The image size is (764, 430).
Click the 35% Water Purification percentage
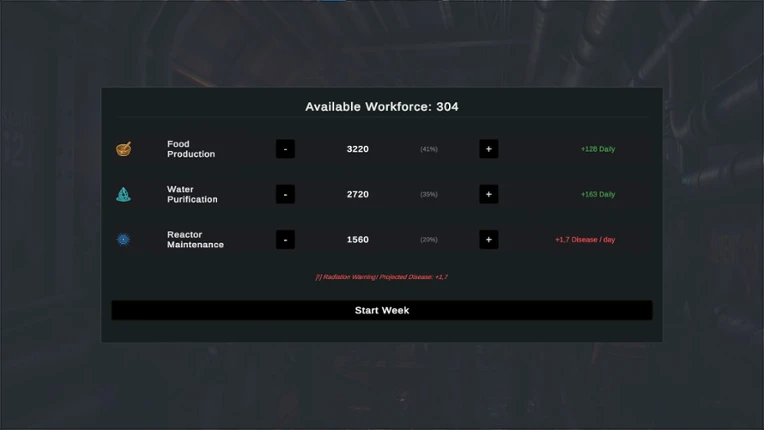pyautogui.click(x=429, y=194)
